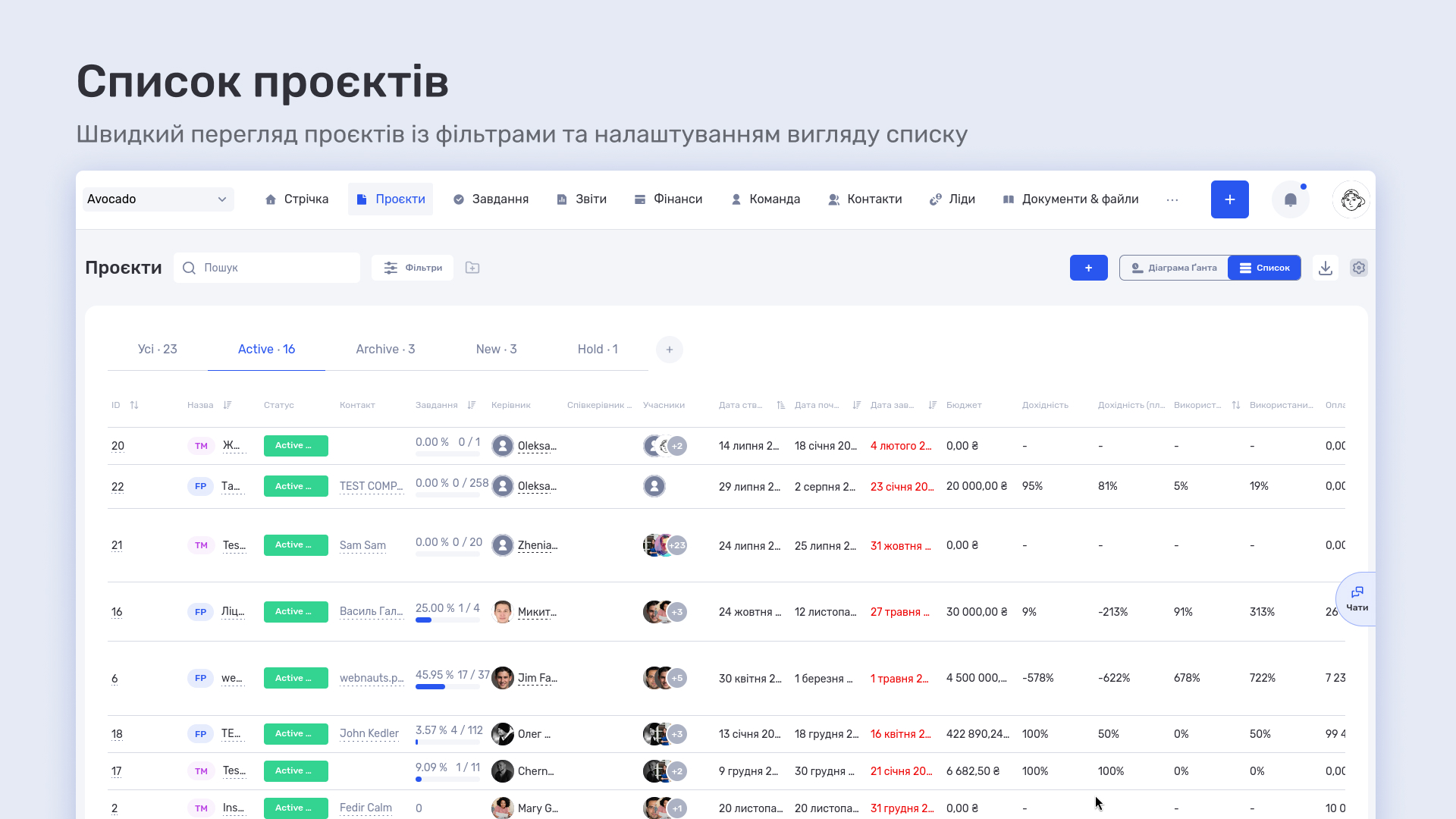This screenshot has height=819, width=1456.
Task: Click participants +23 badge in project 21 row
Action: point(676,545)
